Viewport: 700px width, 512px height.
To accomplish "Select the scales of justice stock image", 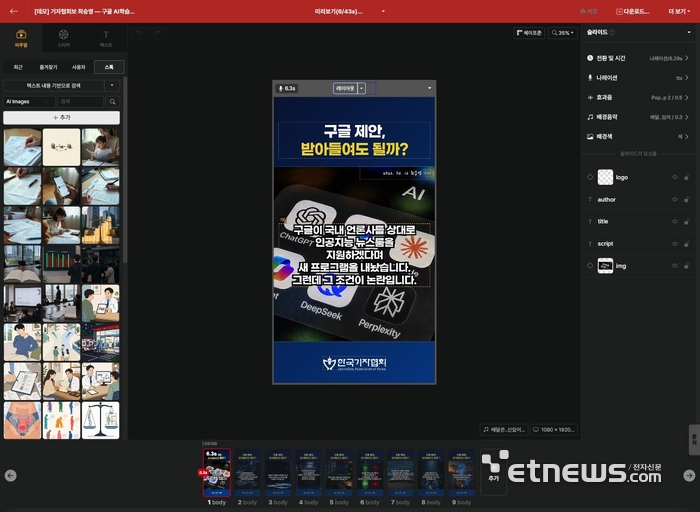I will click(100, 420).
